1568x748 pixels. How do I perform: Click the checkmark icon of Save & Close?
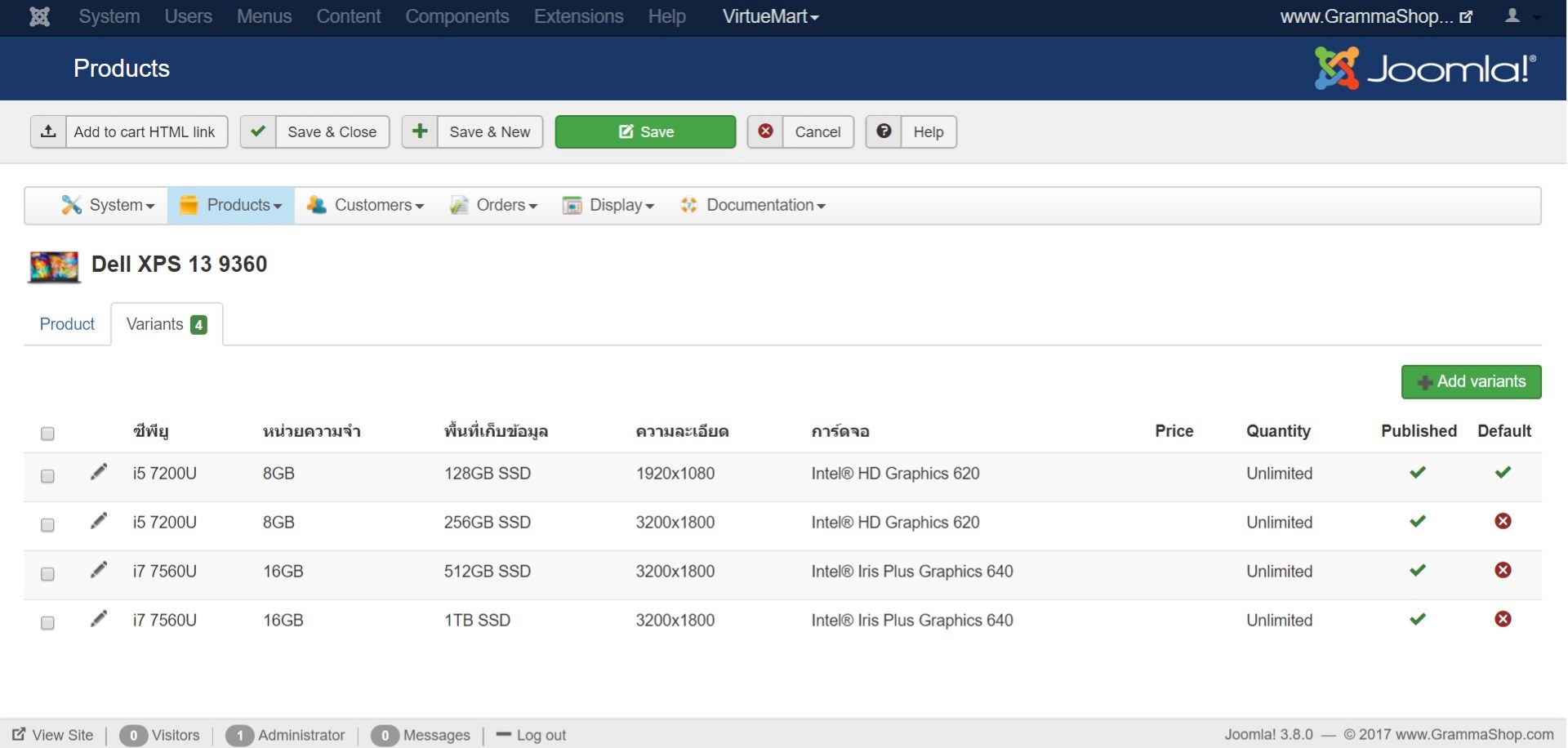[x=258, y=131]
